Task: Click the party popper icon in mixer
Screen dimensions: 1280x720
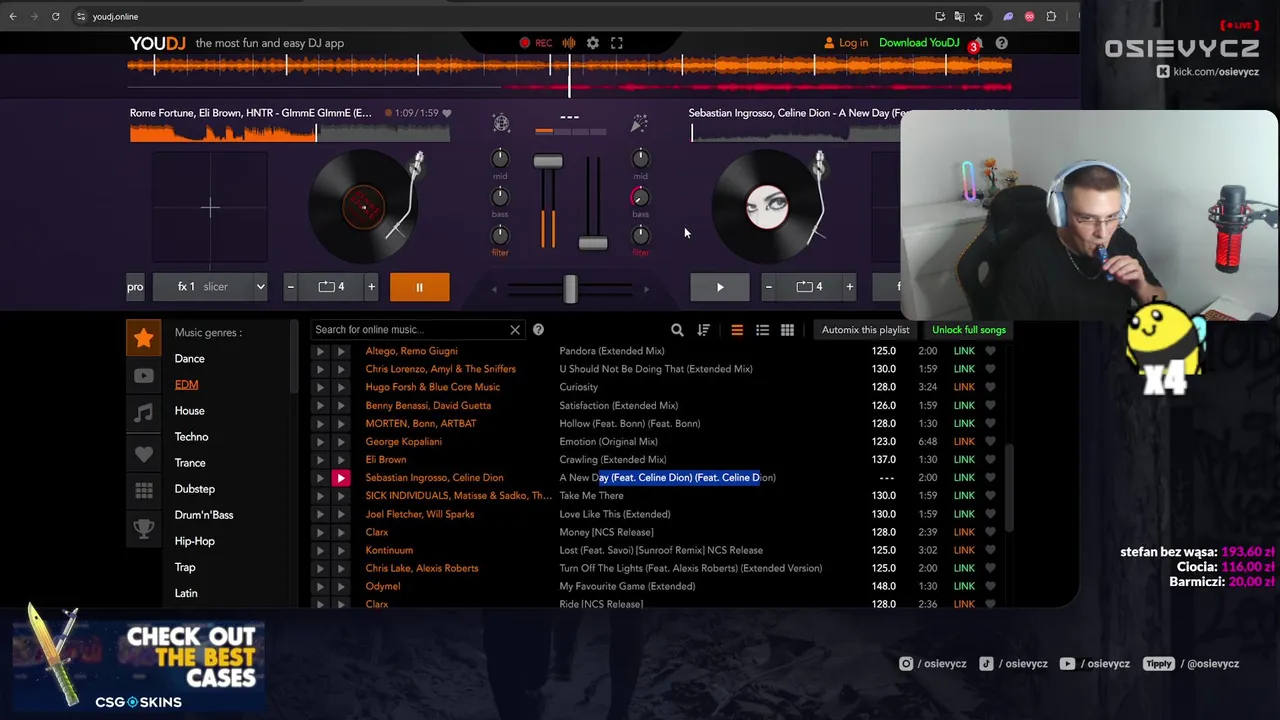Action: click(x=639, y=123)
